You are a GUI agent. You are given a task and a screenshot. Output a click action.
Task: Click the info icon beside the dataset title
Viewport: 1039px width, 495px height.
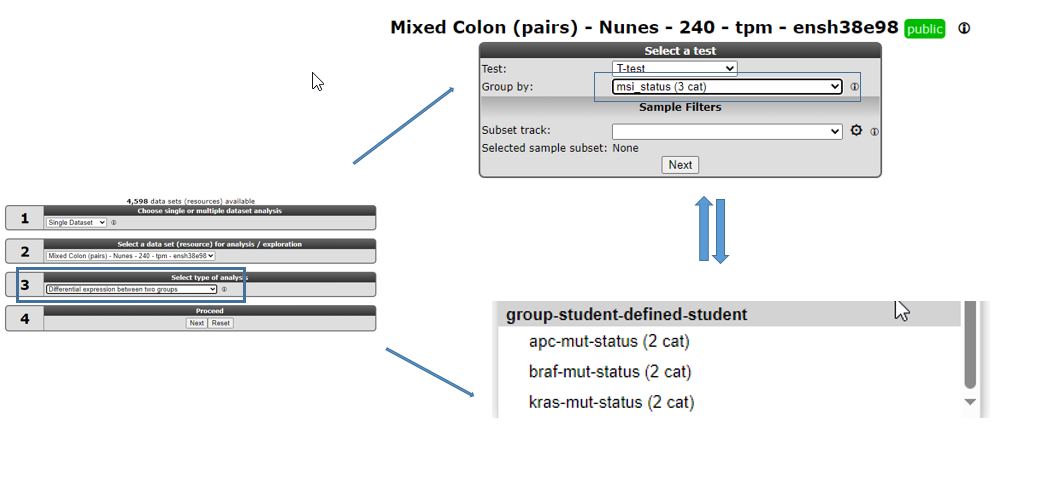pos(964,28)
